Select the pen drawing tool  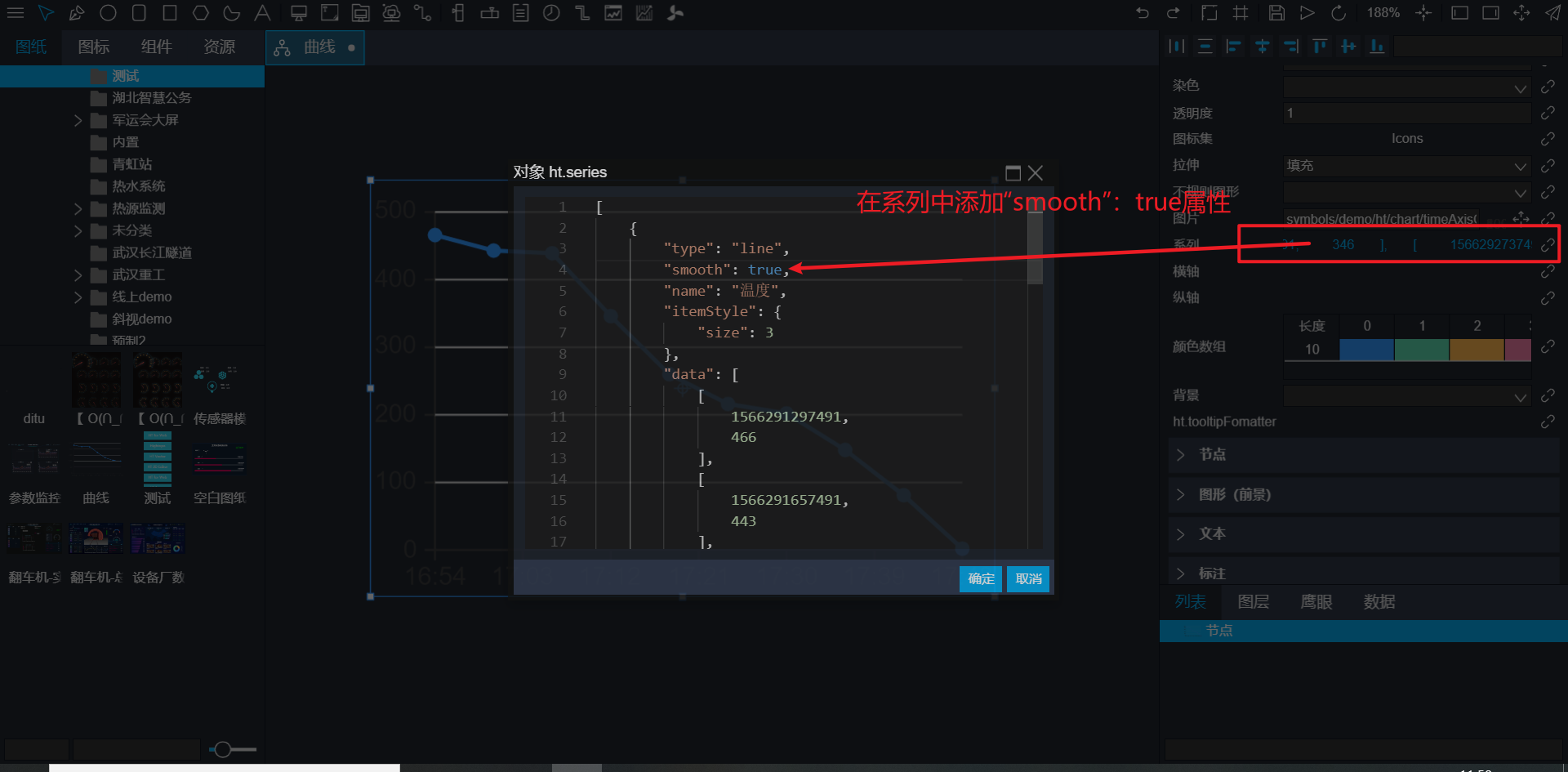(77, 13)
